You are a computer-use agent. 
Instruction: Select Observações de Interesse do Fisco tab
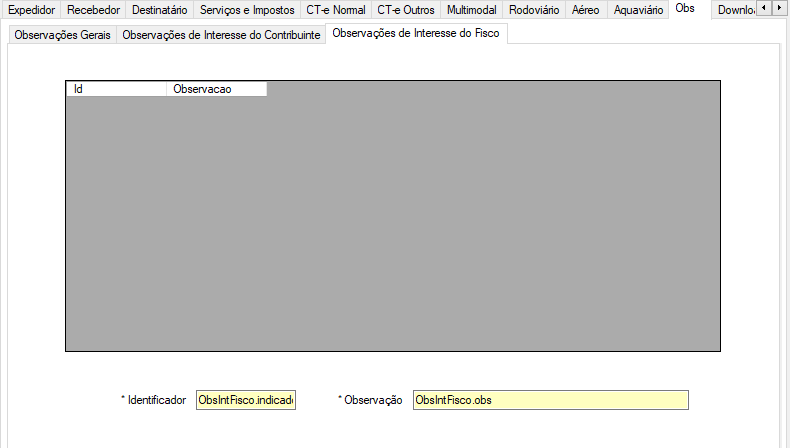(416, 33)
